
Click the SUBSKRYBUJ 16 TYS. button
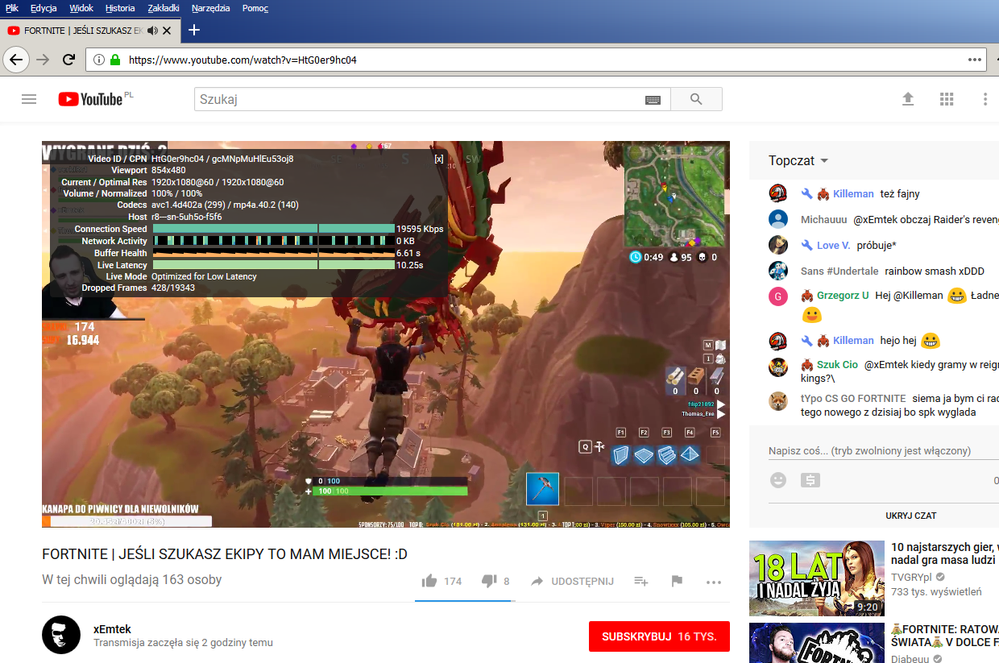pos(659,636)
